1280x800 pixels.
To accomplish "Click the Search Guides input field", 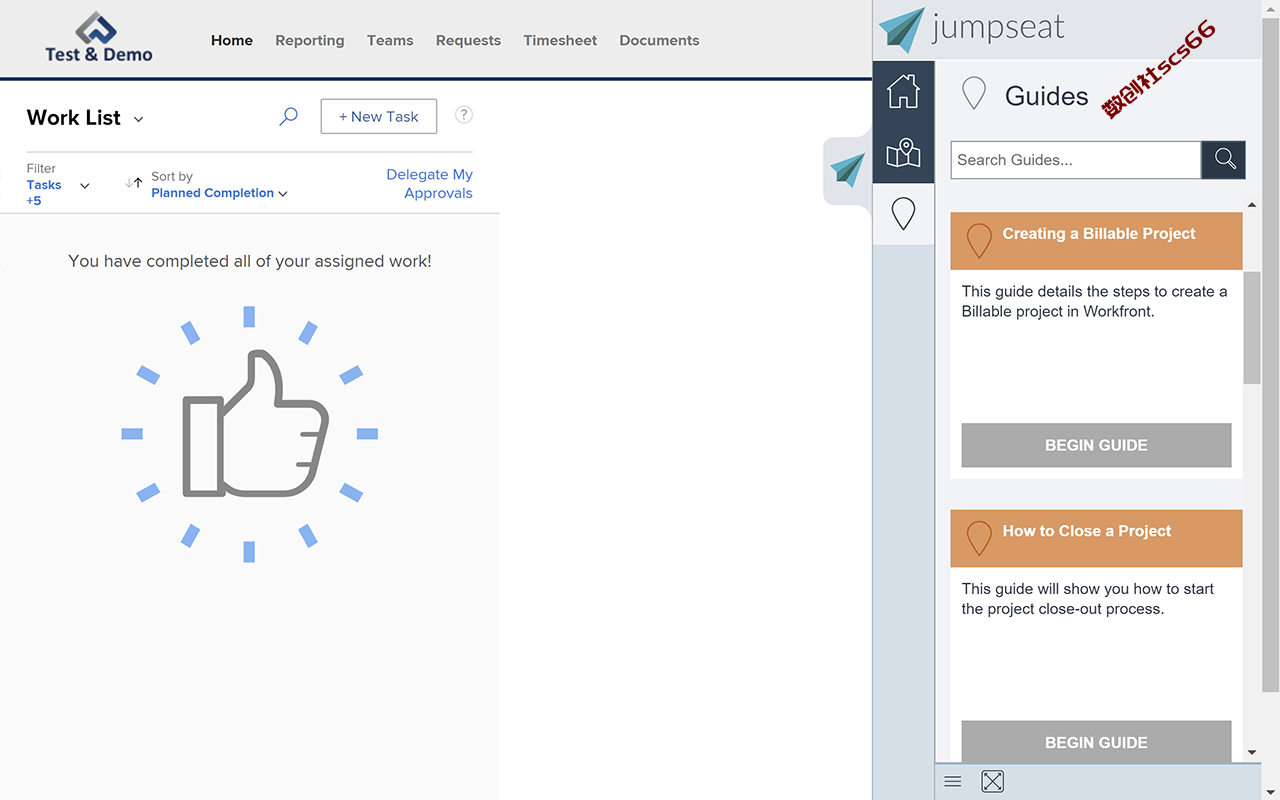I will 1075,160.
